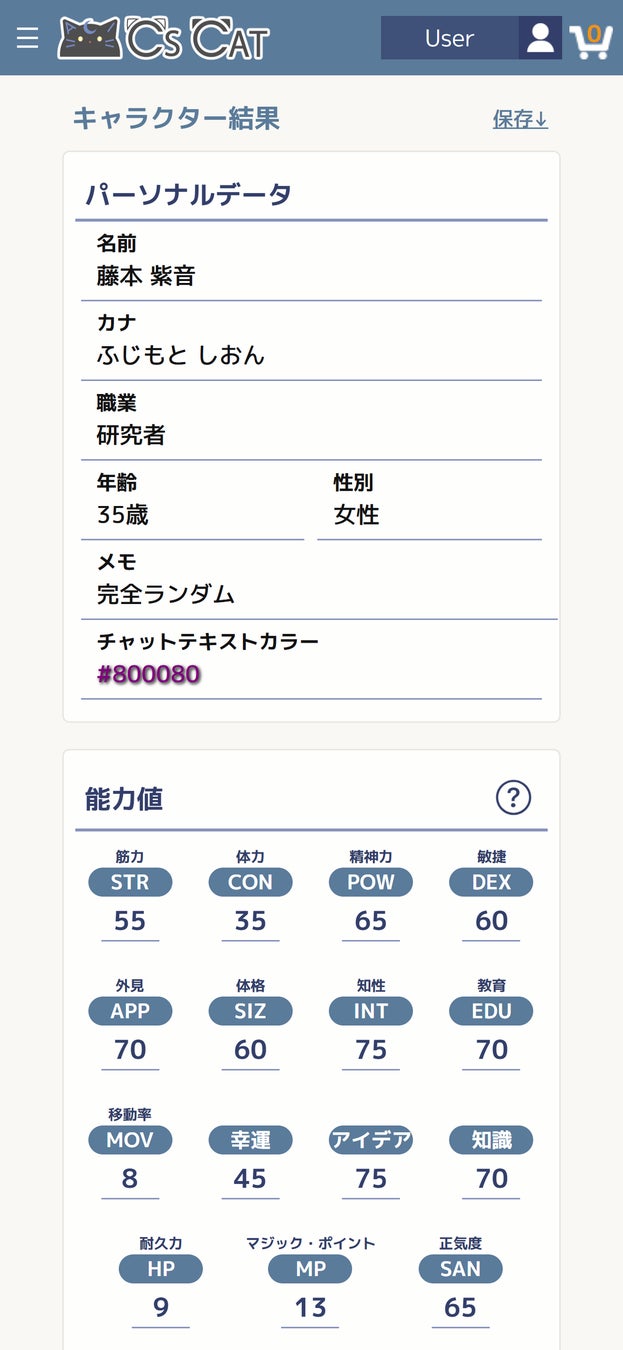The image size is (623, 1350).
Task: Click the User account button
Action: point(449,38)
